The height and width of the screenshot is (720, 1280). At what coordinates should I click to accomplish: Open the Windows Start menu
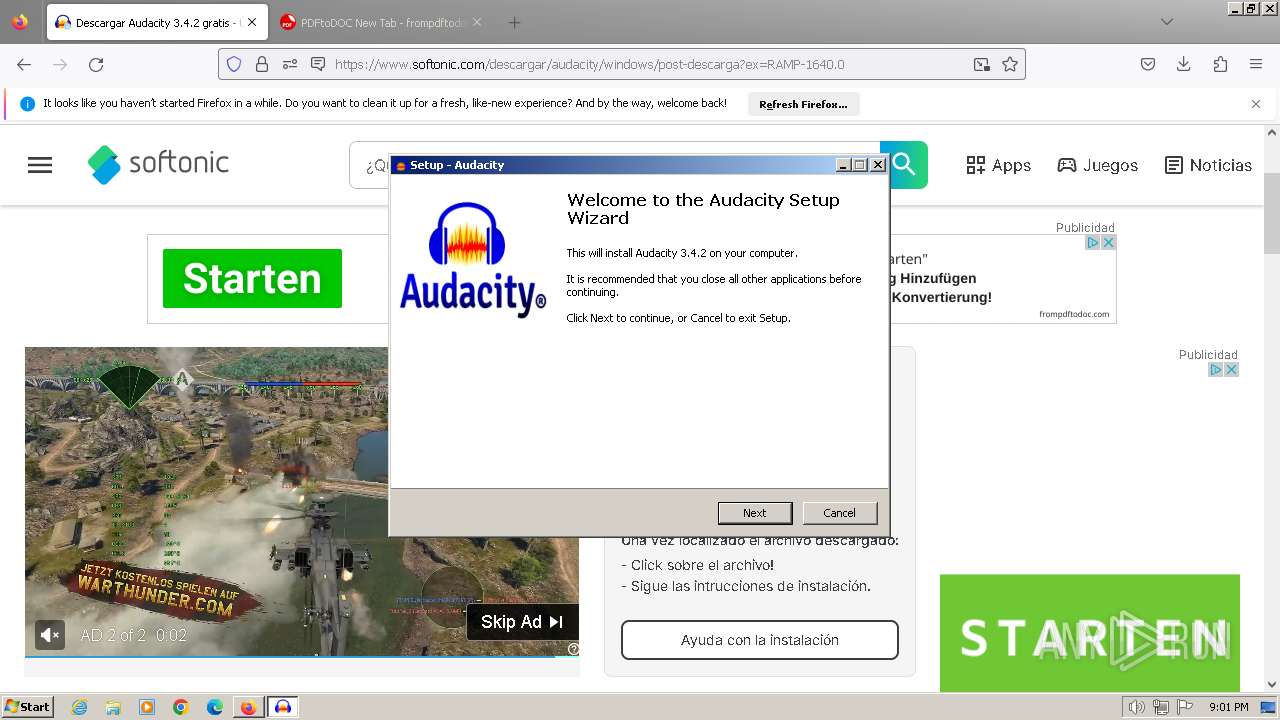[27, 706]
